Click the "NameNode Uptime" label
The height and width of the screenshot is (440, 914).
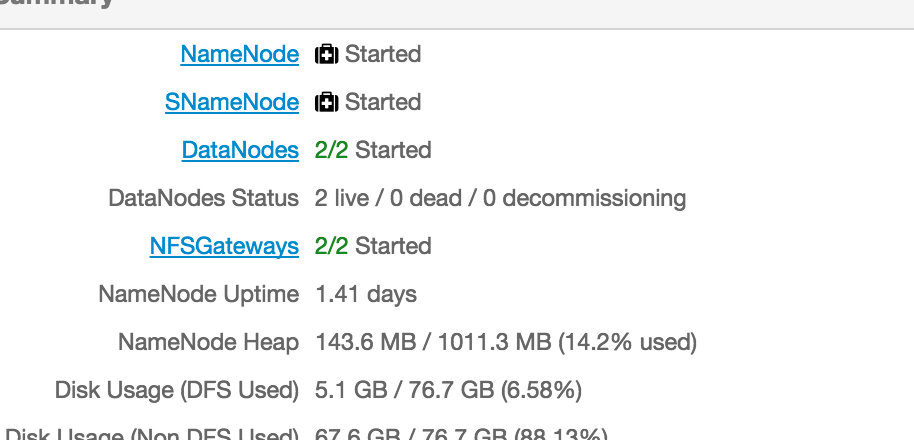coord(198,294)
